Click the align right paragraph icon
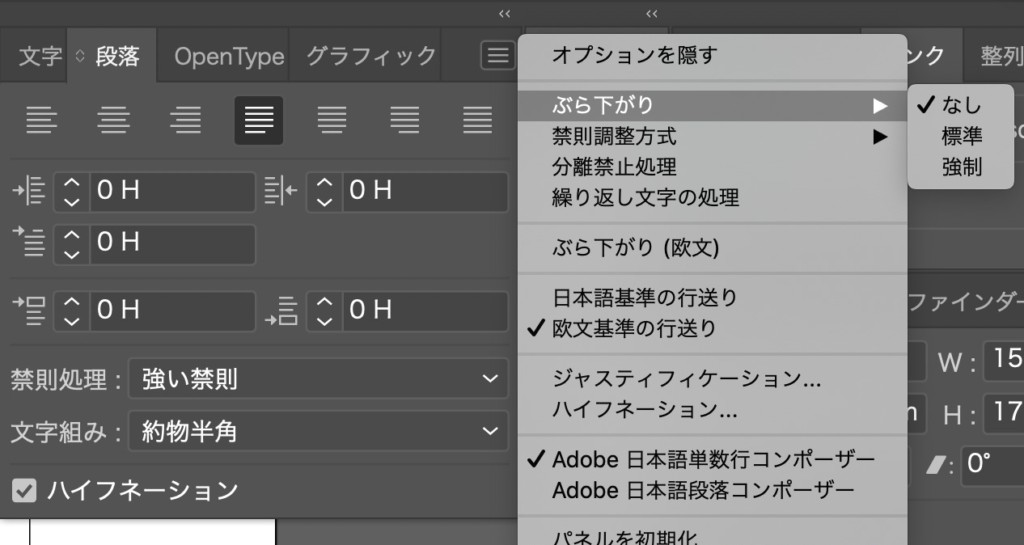Viewport: 1024px width, 545px height. coord(186,121)
